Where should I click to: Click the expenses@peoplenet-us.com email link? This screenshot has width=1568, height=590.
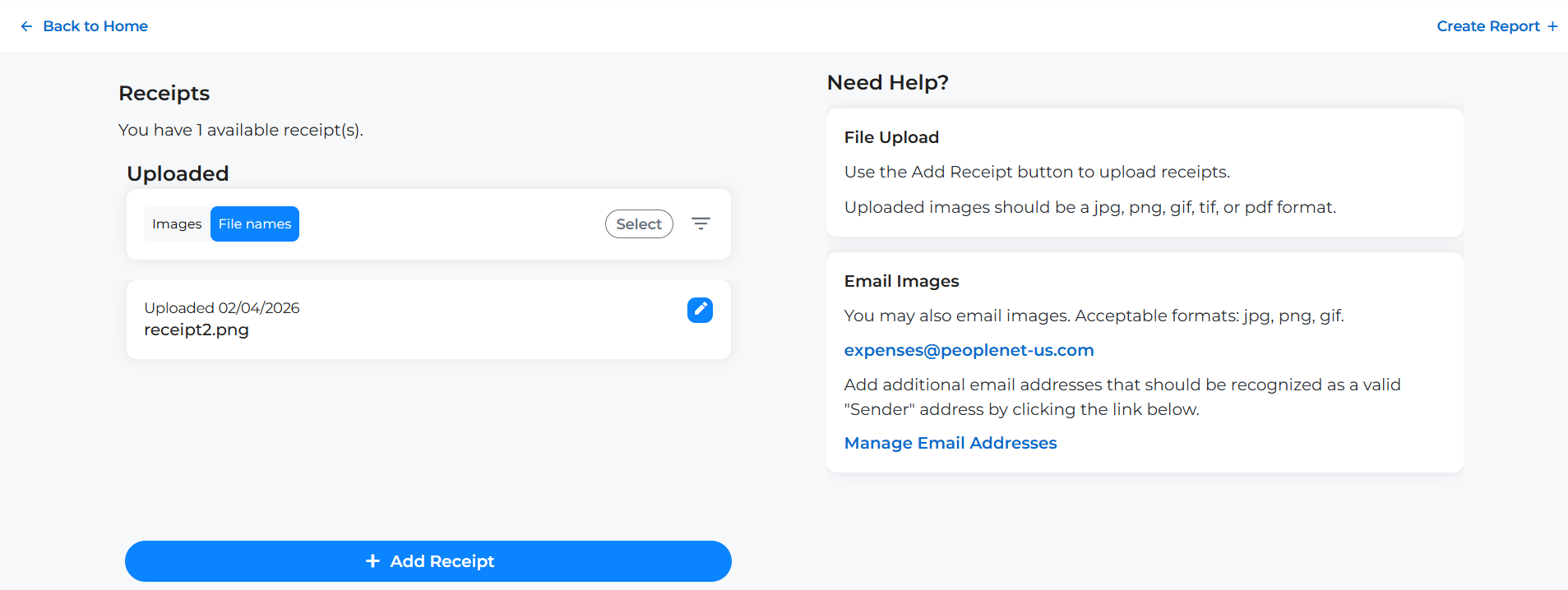[x=969, y=350]
